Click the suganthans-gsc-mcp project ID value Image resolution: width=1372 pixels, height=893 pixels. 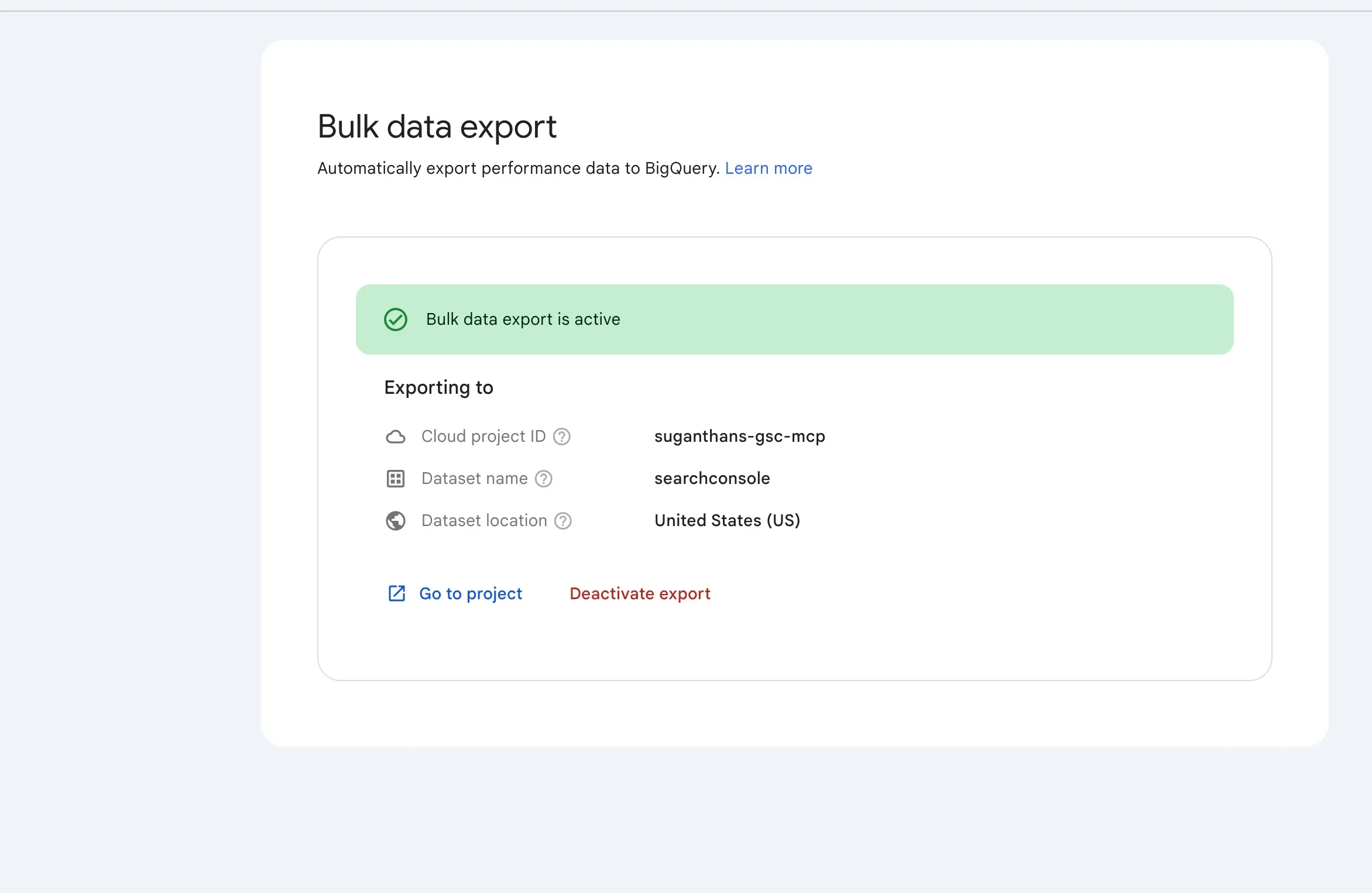coord(740,437)
